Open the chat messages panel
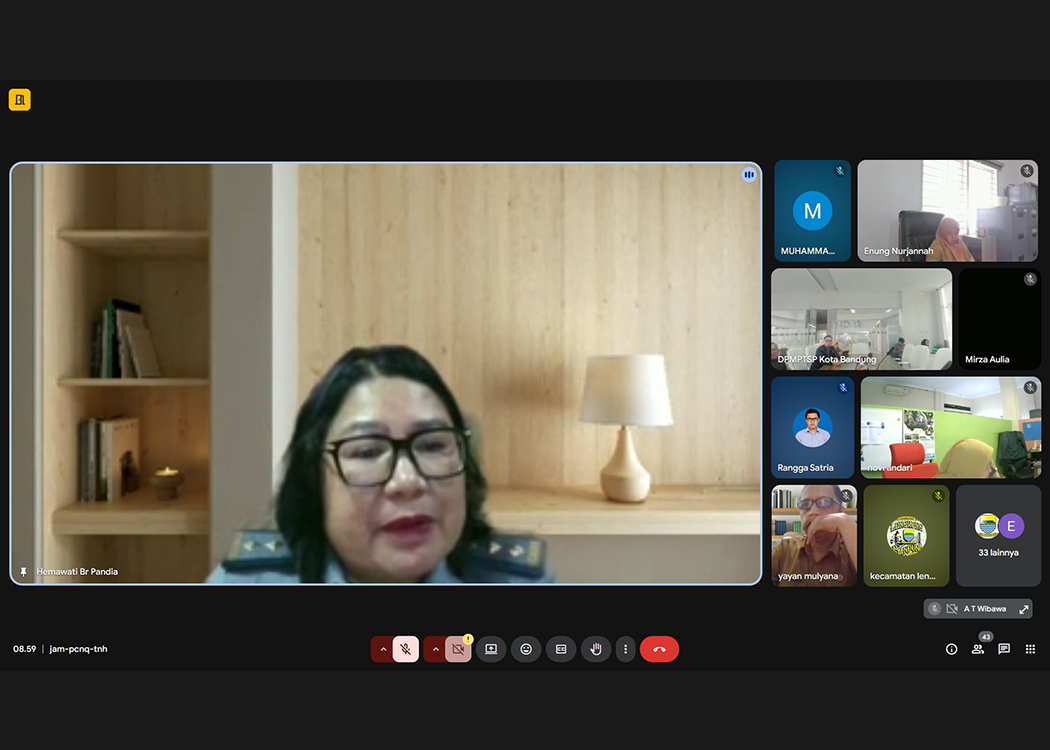This screenshot has width=1050, height=750. coord(1004,649)
